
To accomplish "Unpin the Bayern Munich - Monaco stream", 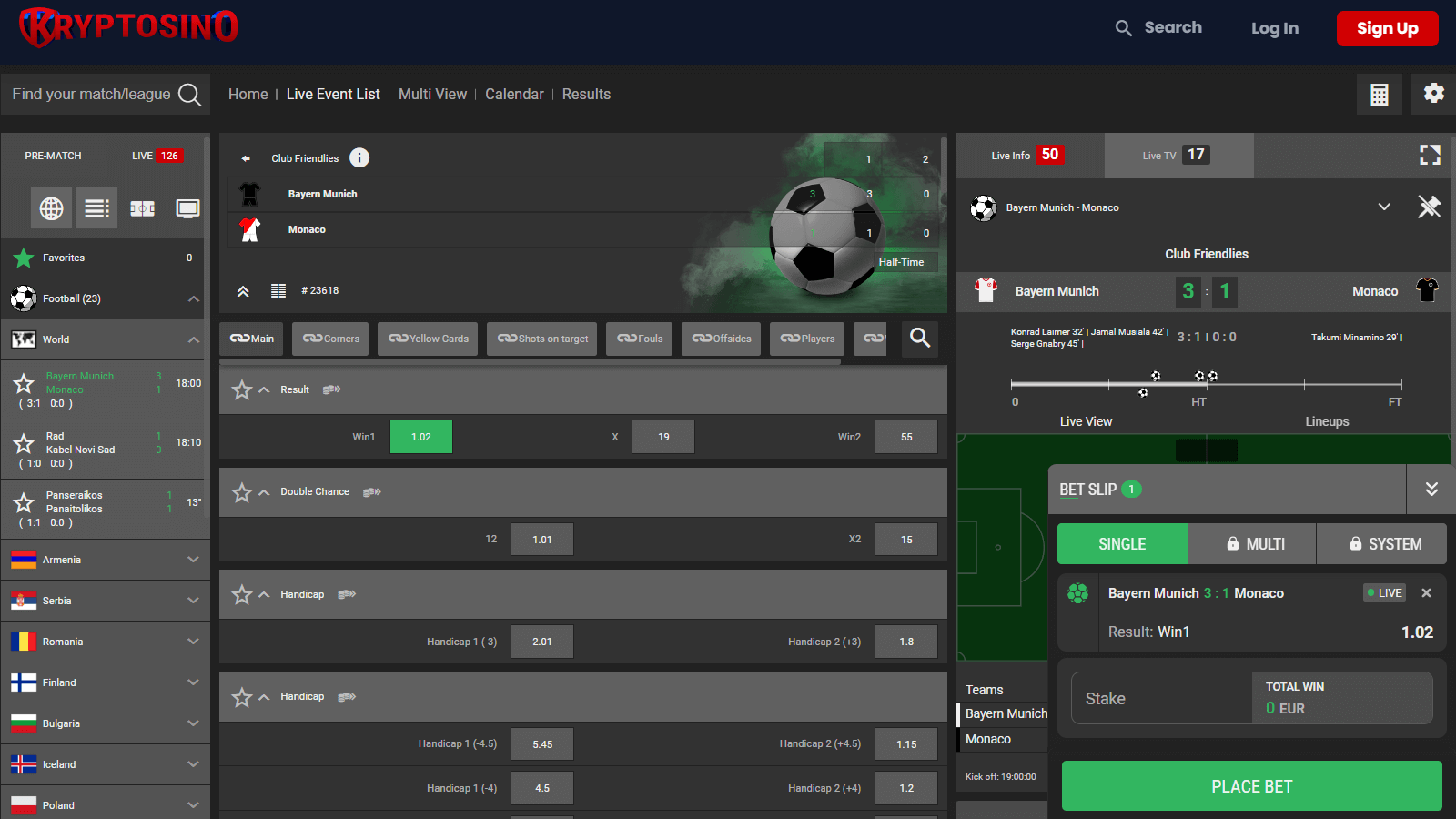I will pos(1431,207).
